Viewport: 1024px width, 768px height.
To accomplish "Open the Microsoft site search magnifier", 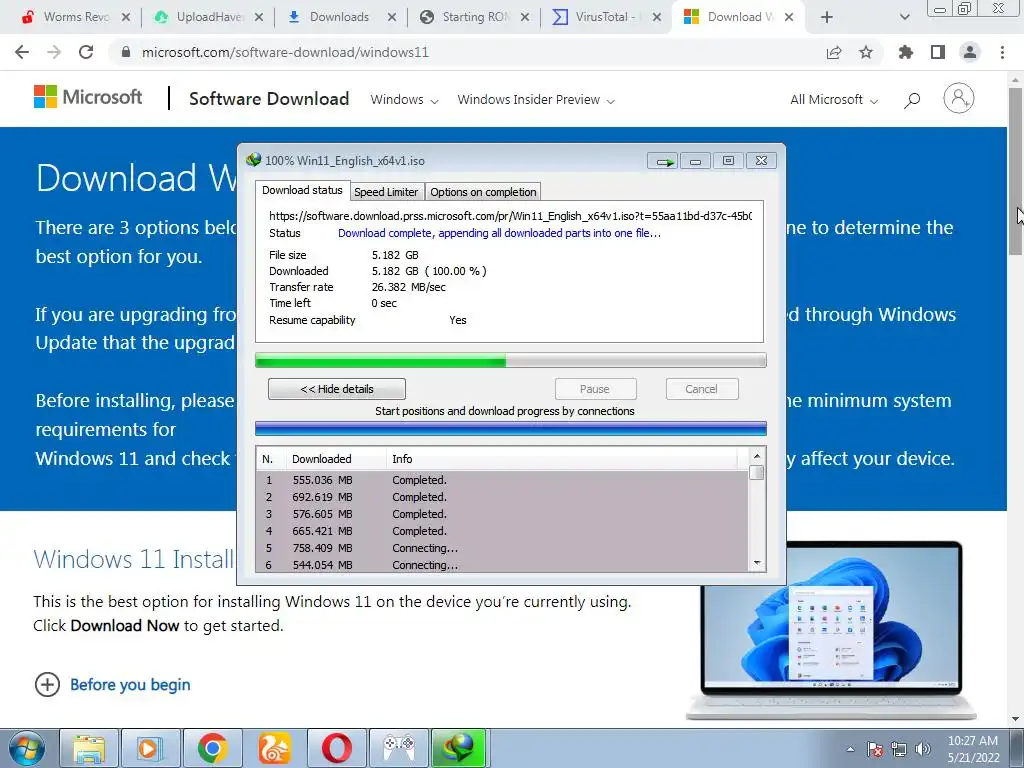I will coord(912,100).
